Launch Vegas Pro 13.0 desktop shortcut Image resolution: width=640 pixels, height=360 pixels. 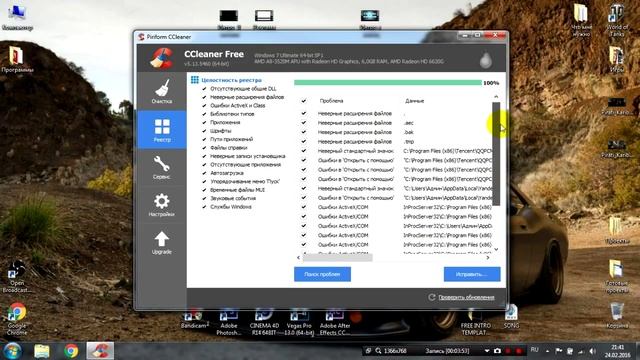pyautogui.click(x=299, y=322)
